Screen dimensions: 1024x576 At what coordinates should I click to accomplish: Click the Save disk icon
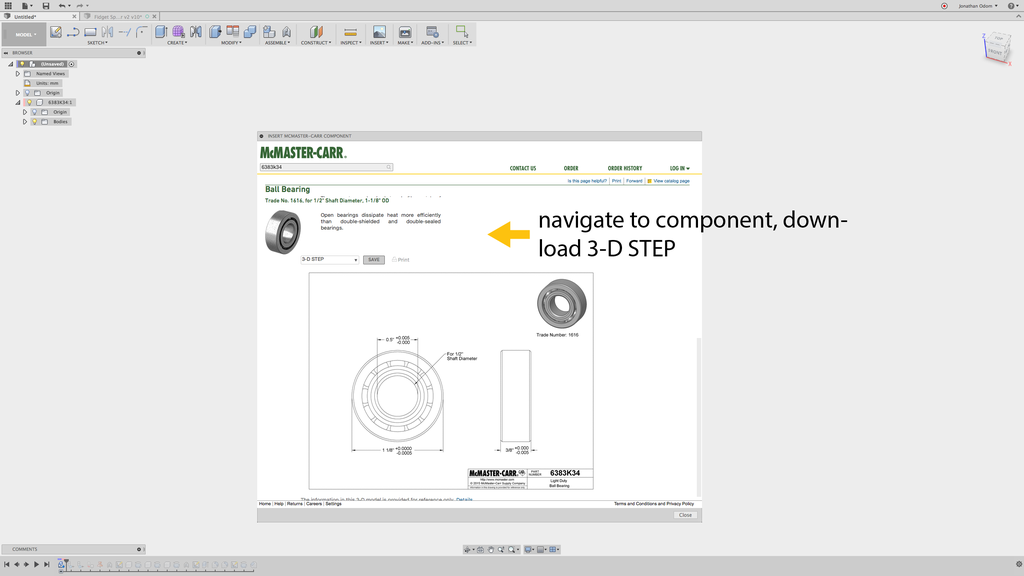tap(46, 6)
